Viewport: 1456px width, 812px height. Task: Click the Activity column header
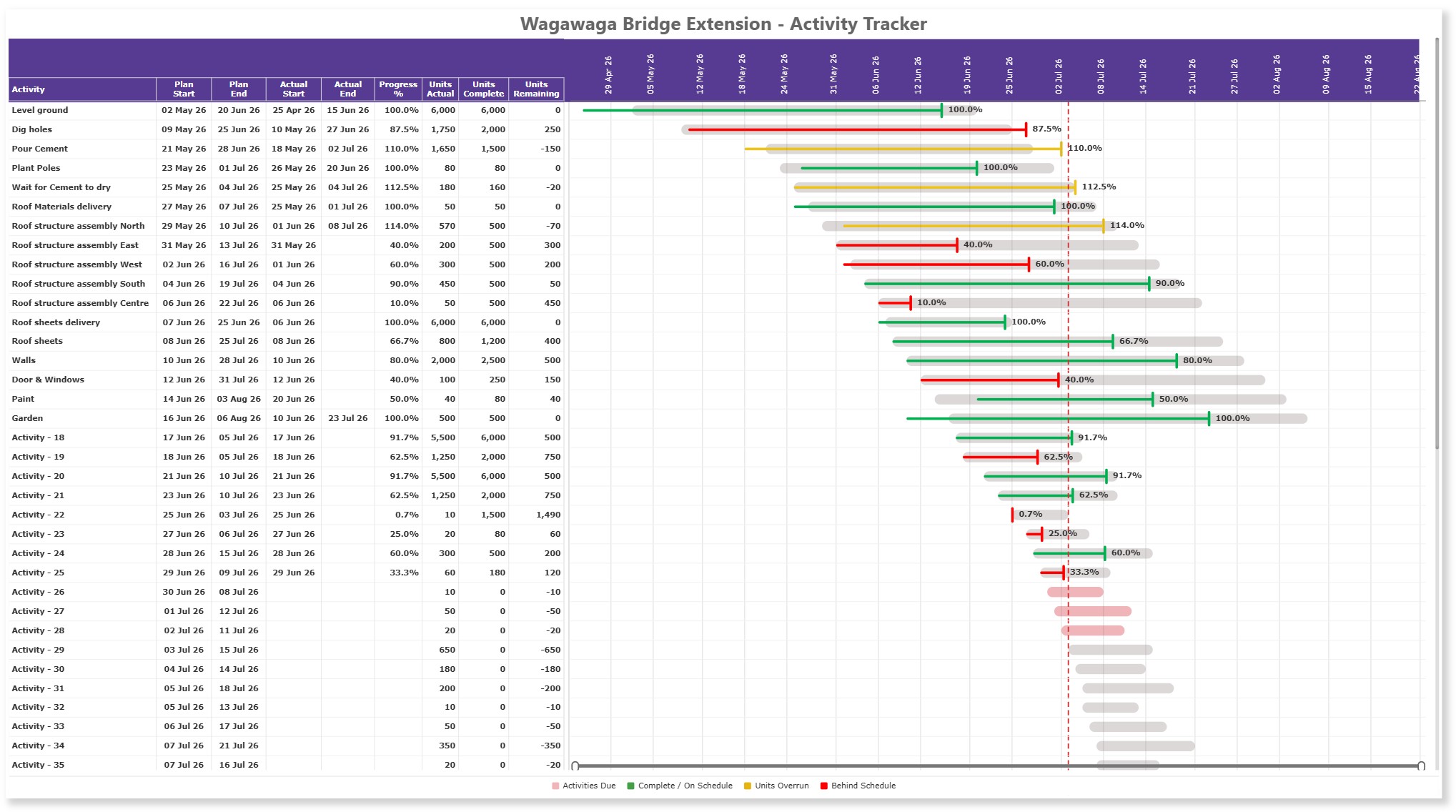pos(82,89)
